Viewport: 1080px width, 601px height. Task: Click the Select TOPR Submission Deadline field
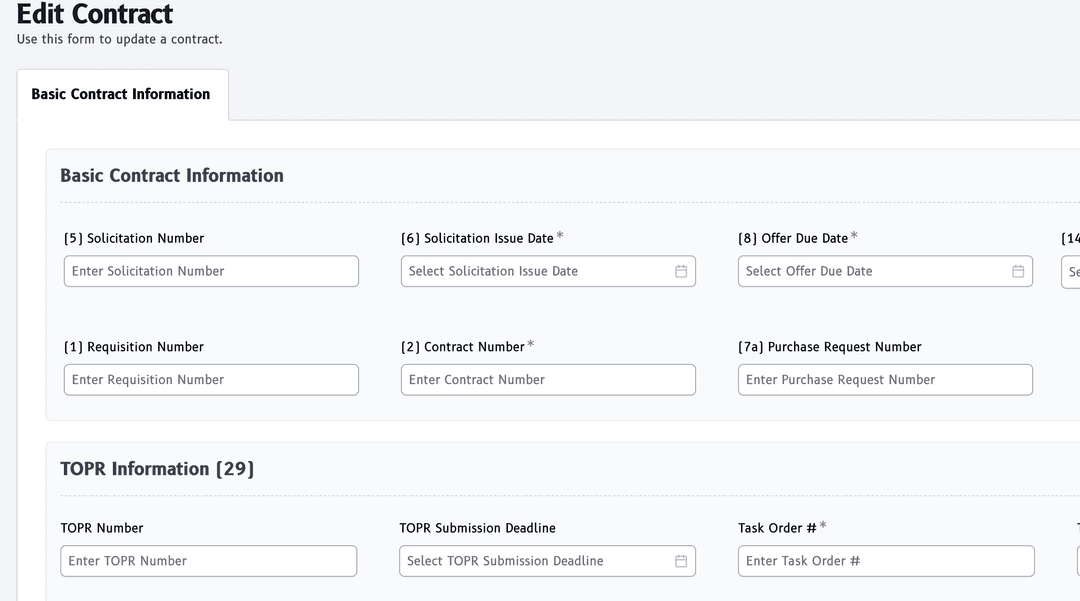535,561
